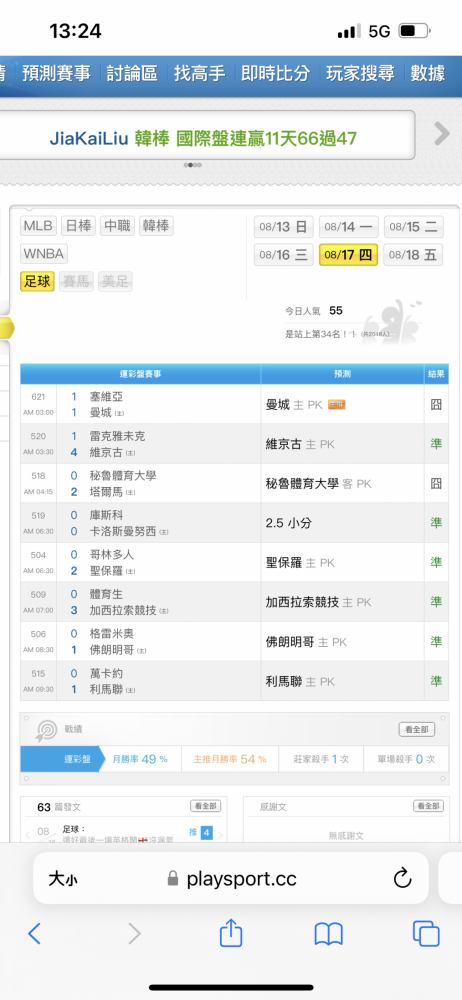Show all open tabs icon

coord(426,934)
